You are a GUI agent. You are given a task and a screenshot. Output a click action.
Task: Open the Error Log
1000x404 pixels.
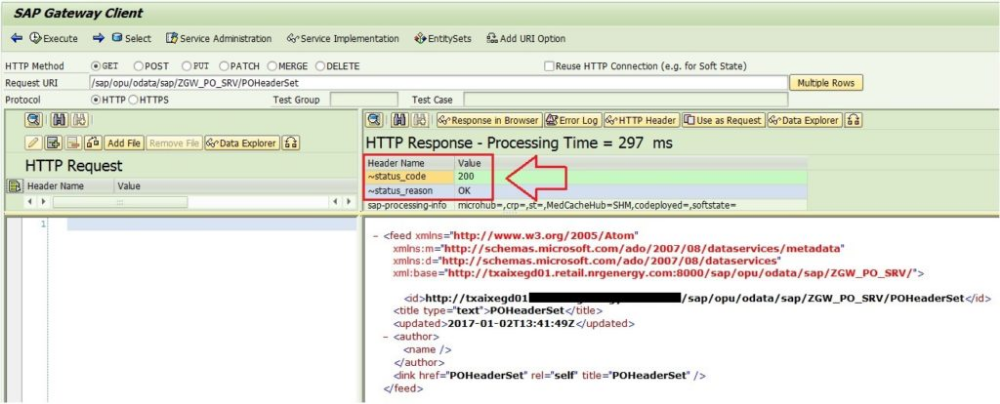click(573, 120)
